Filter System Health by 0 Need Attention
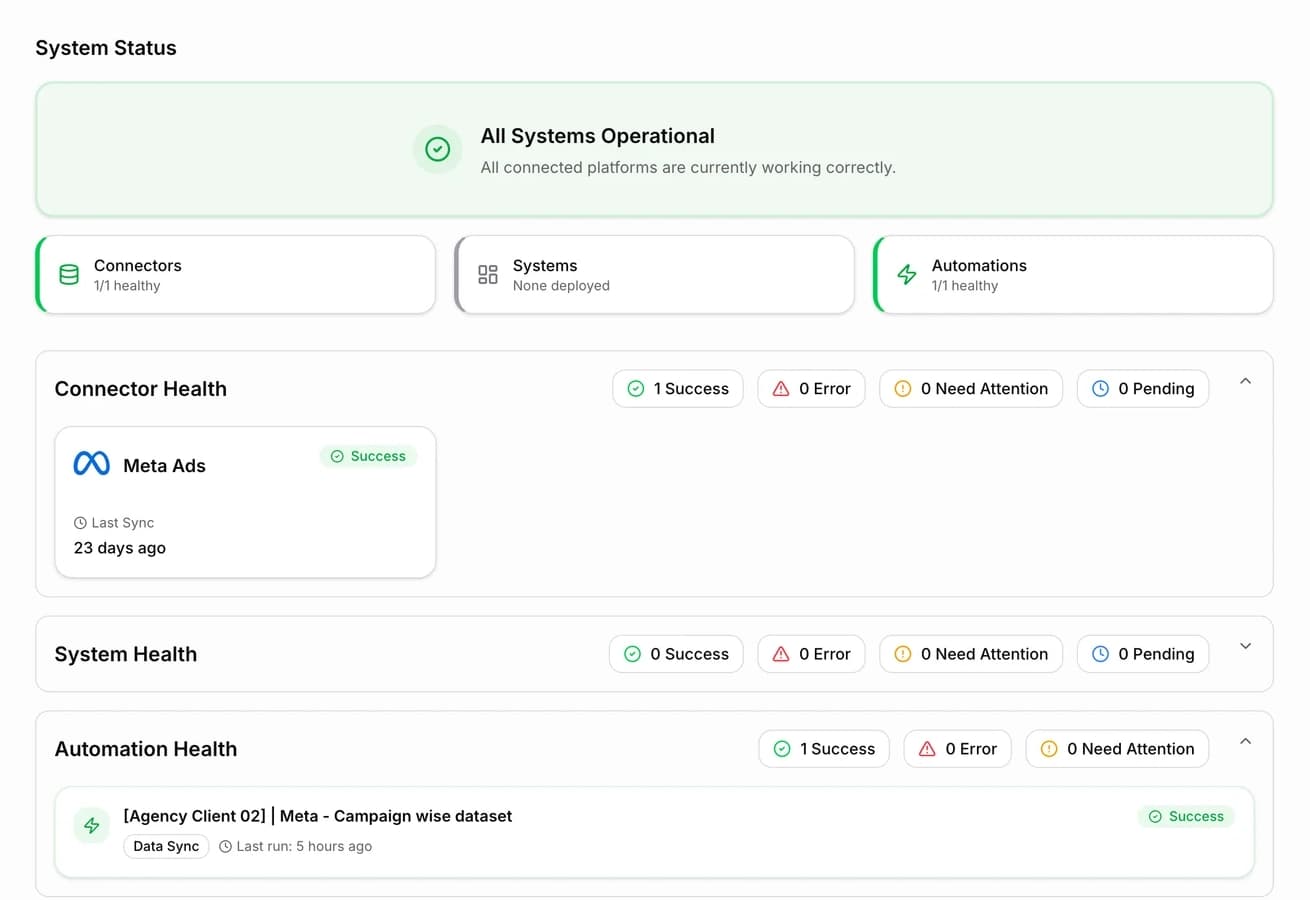The width and height of the screenshot is (1310, 900). (x=971, y=654)
